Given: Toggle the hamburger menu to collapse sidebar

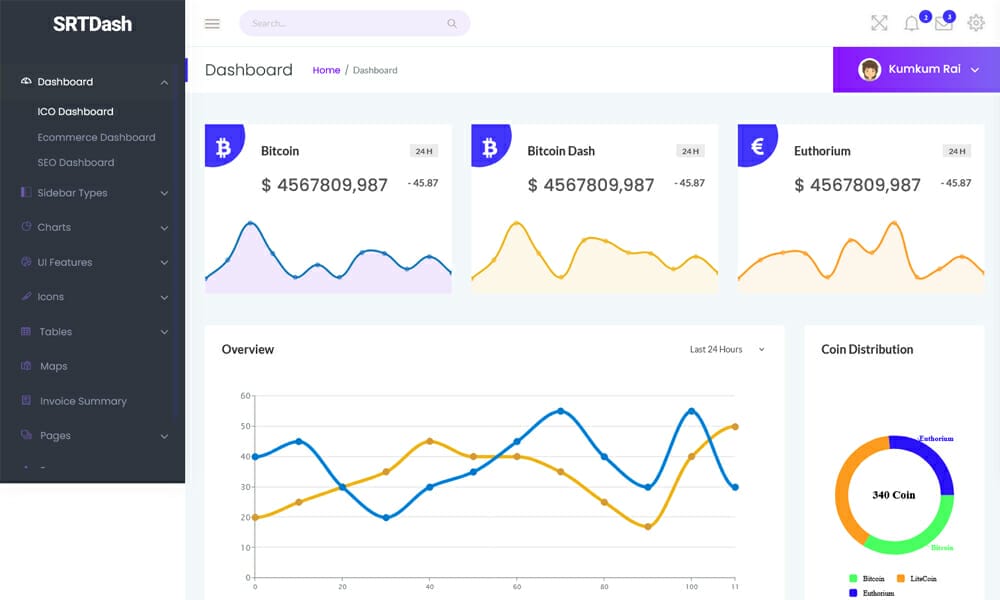Looking at the screenshot, I should pyautogui.click(x=211, y=23).
